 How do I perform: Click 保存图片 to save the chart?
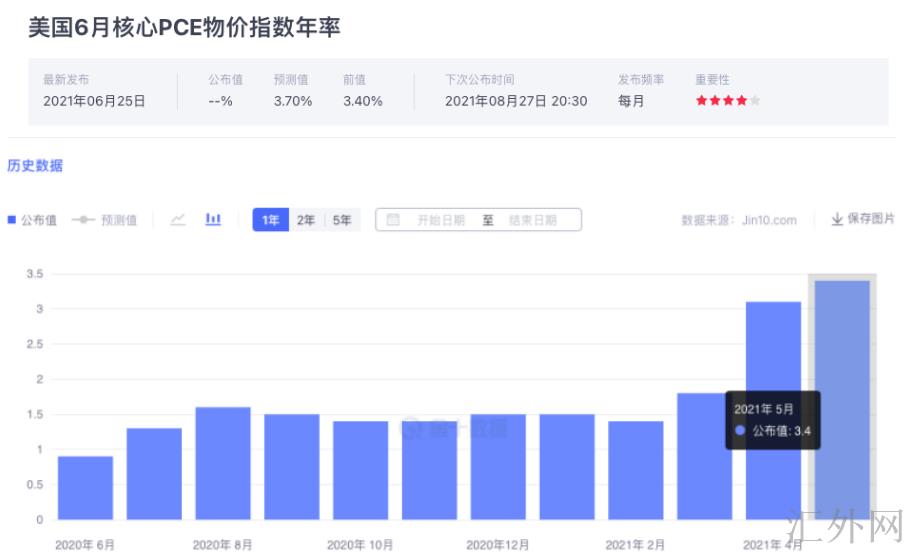[870, 219]
